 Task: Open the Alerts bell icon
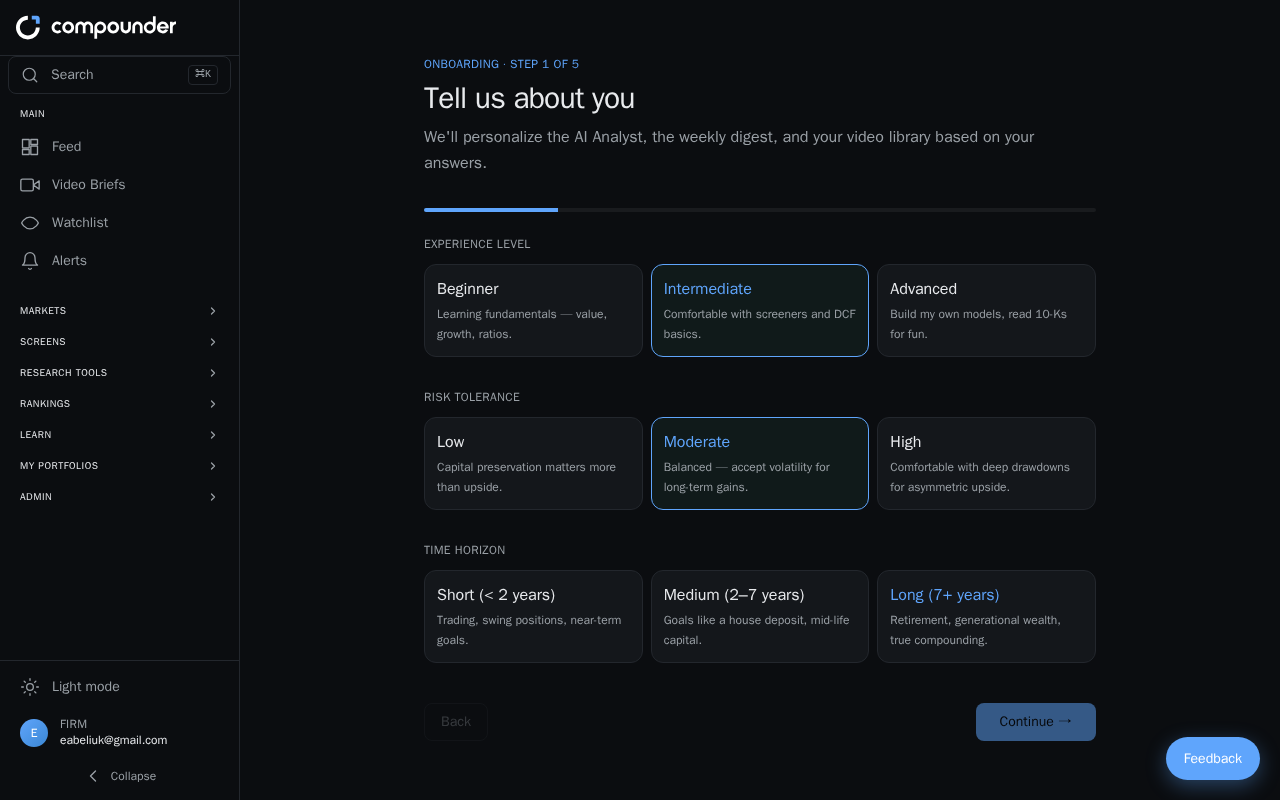[x=30, y=261]
